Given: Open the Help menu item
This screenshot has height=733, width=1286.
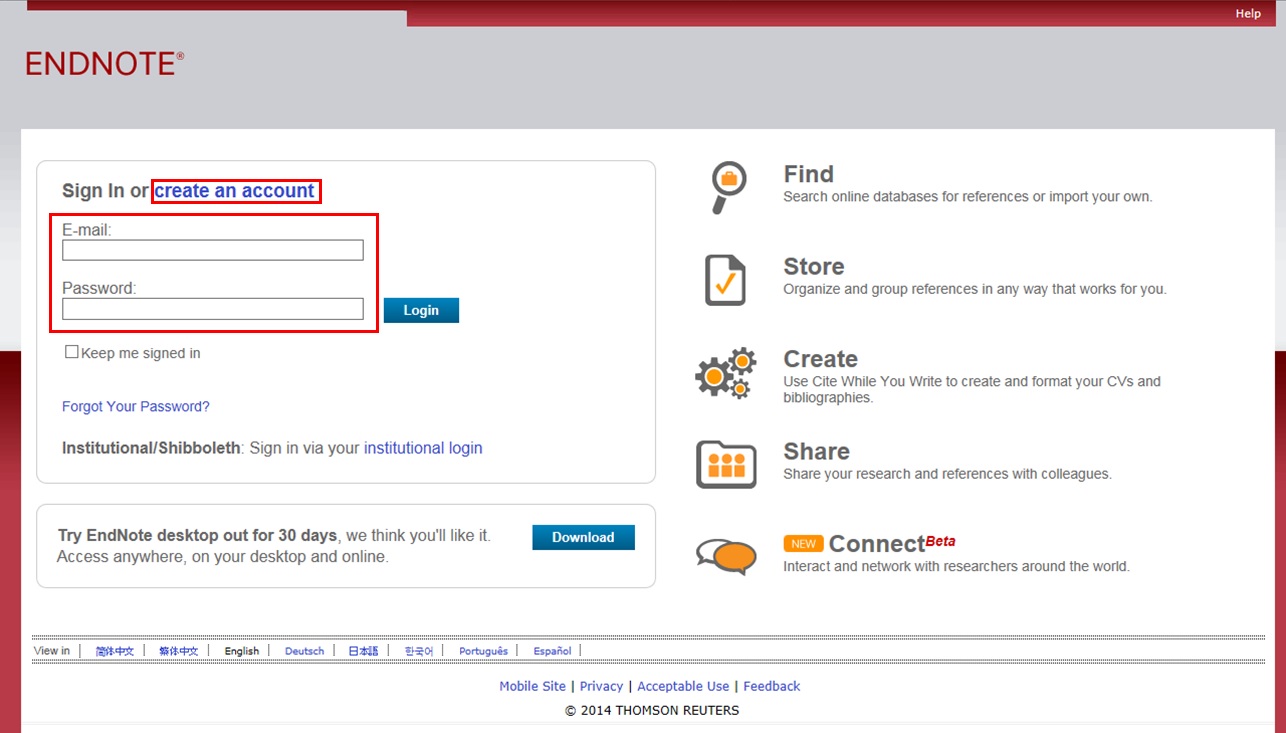Looking at the screenshot, I should pos(1247,14).
